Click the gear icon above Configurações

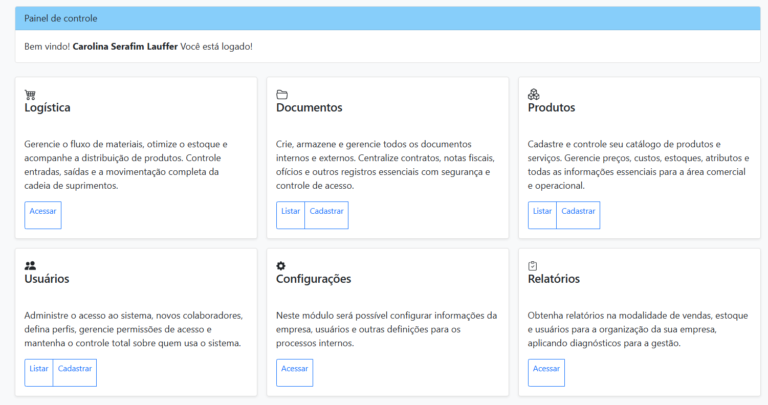click(281, 266)
